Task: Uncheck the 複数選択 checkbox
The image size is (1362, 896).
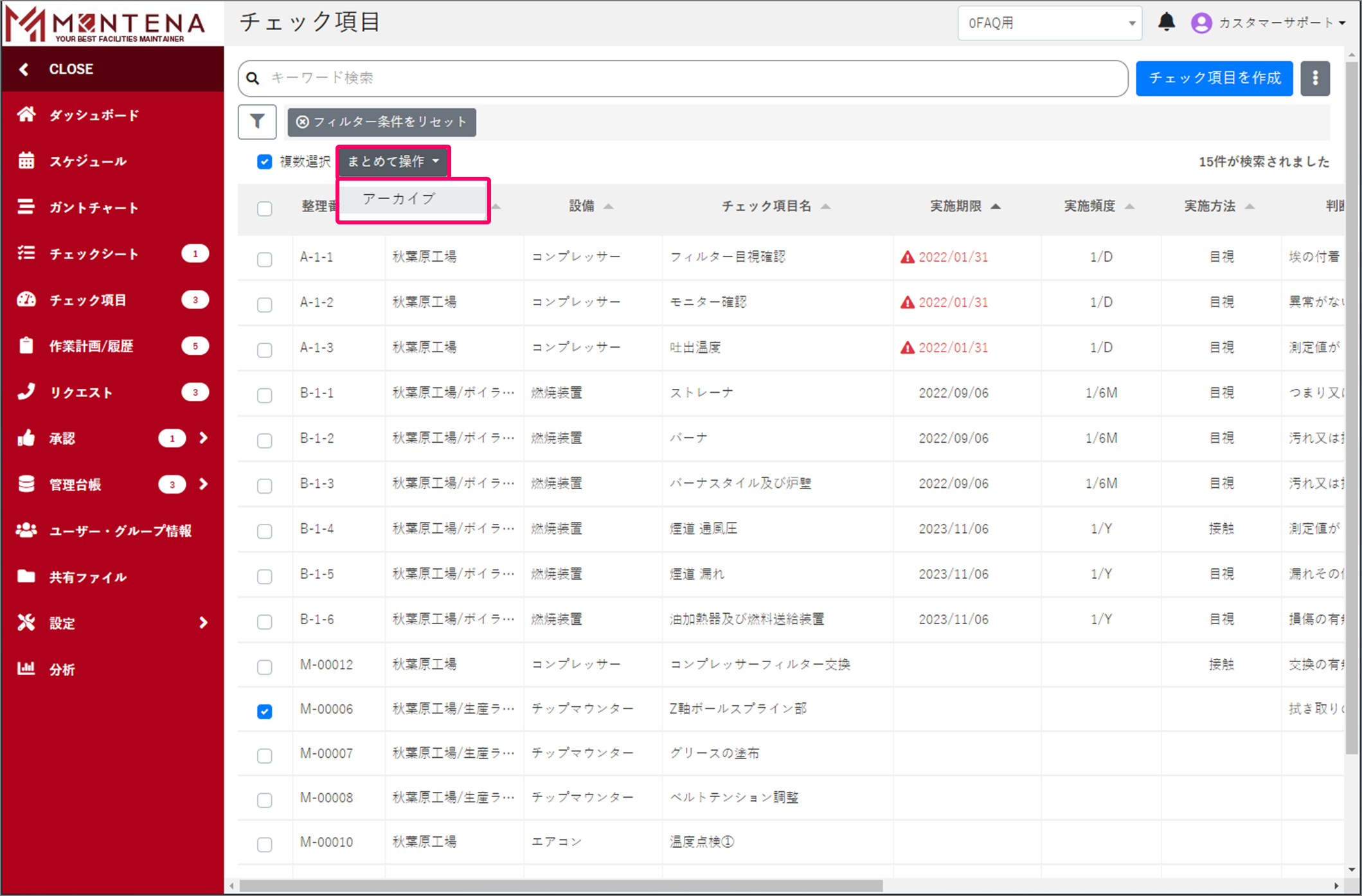Action: click(264, 161)
